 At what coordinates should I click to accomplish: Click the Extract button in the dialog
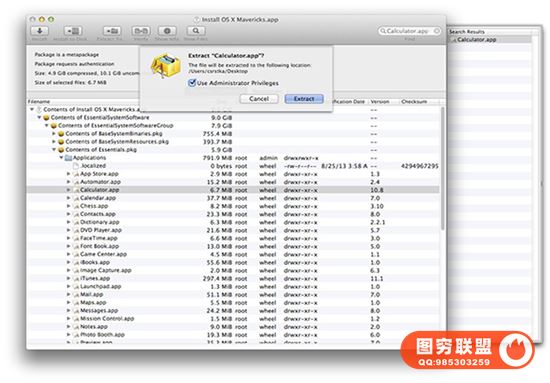304,99
